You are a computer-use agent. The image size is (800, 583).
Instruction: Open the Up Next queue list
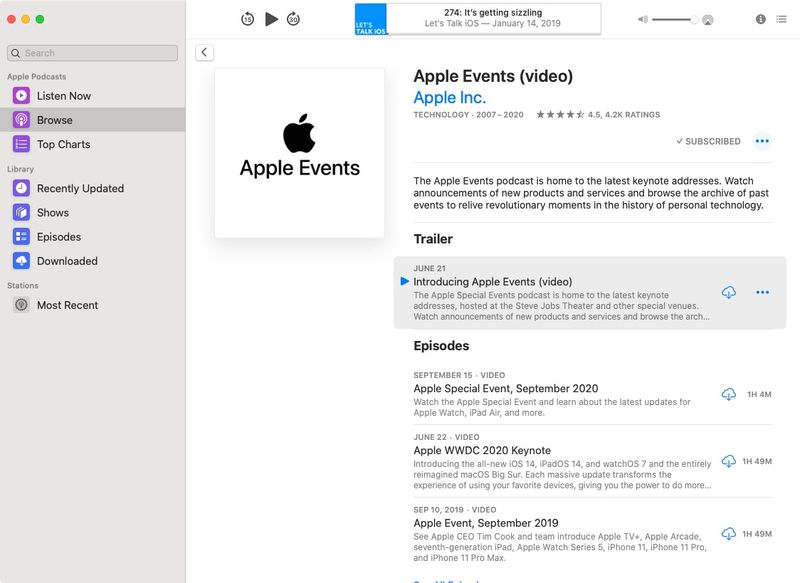click(782, 19)
